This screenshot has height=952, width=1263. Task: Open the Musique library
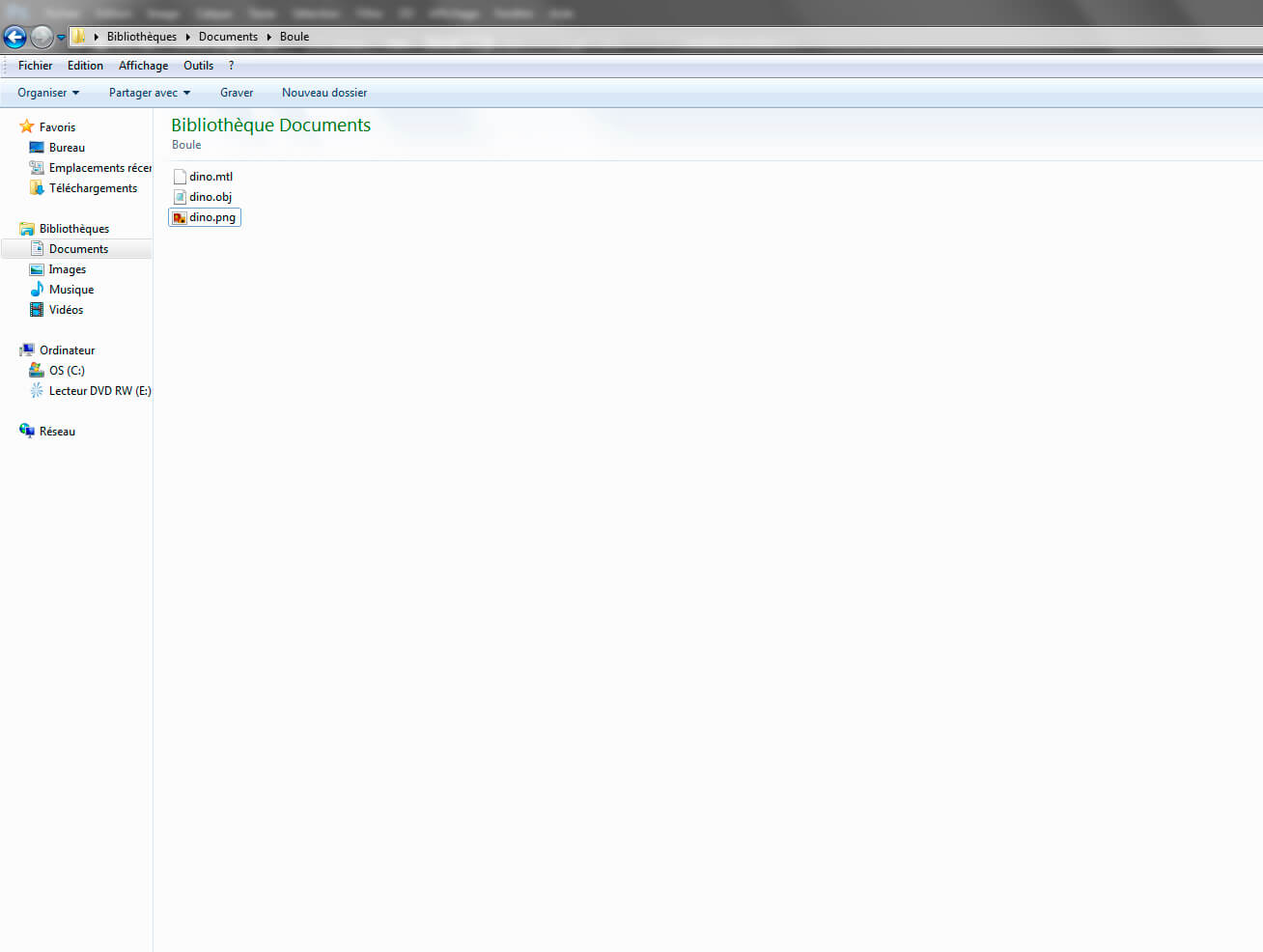70,290
